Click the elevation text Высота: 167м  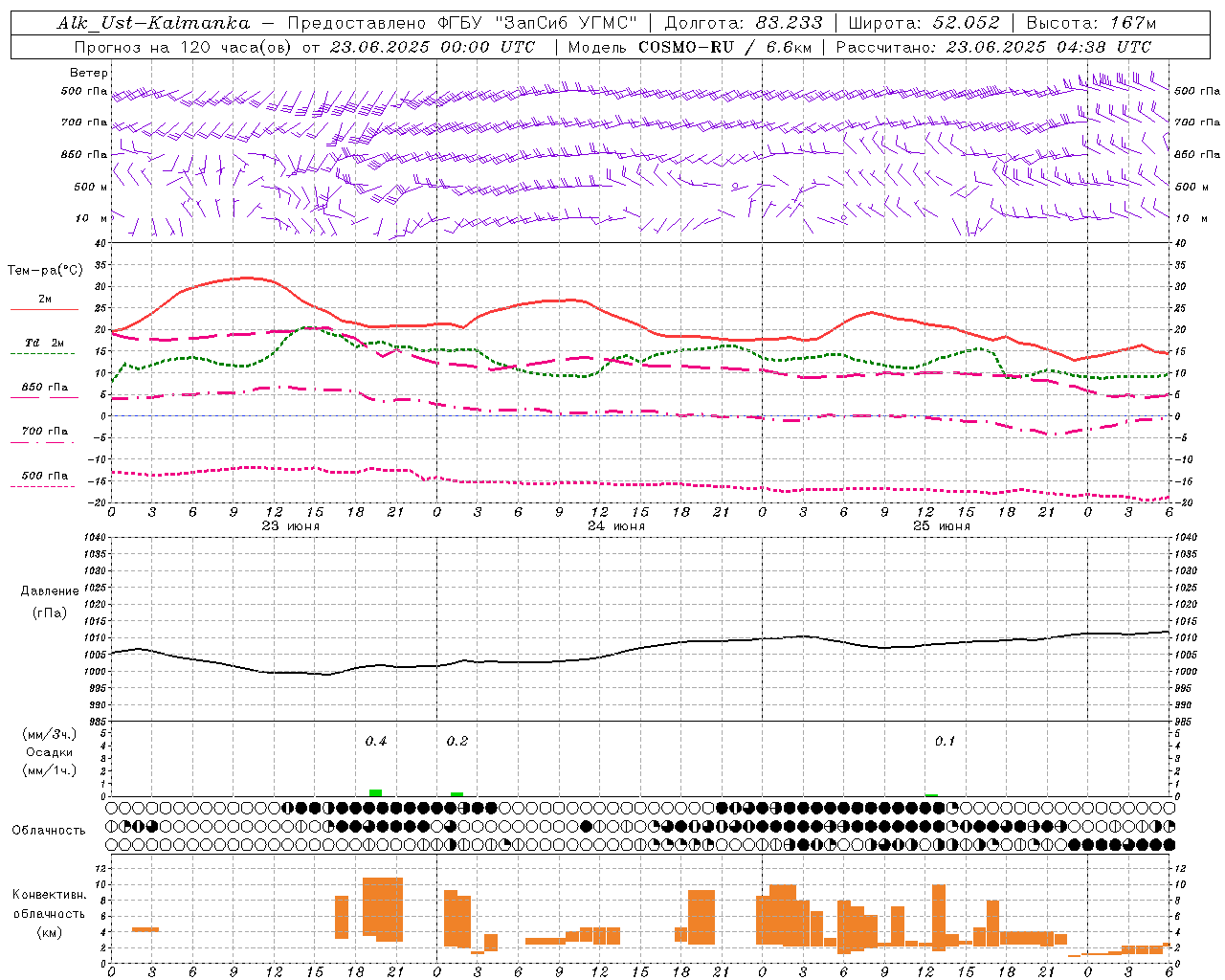(x=1090, y=23)
